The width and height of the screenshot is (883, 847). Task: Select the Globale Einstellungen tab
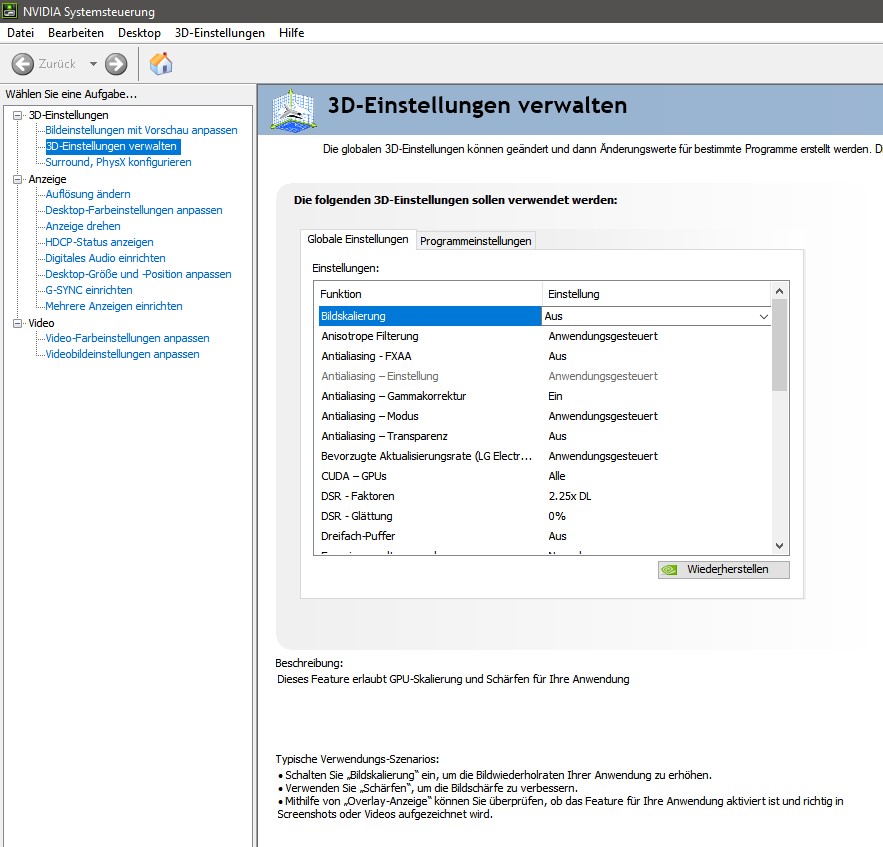pos(358,239)
